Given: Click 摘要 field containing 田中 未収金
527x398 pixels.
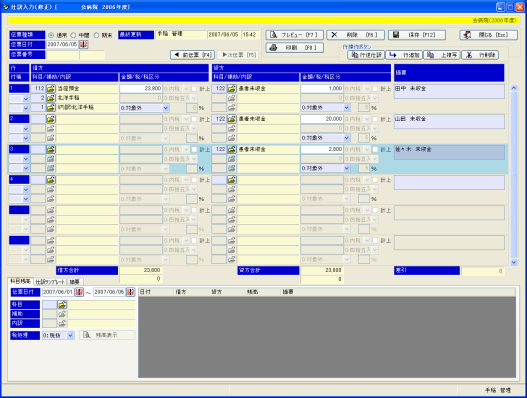Looking at the screenshot, I should pos(449,91).
